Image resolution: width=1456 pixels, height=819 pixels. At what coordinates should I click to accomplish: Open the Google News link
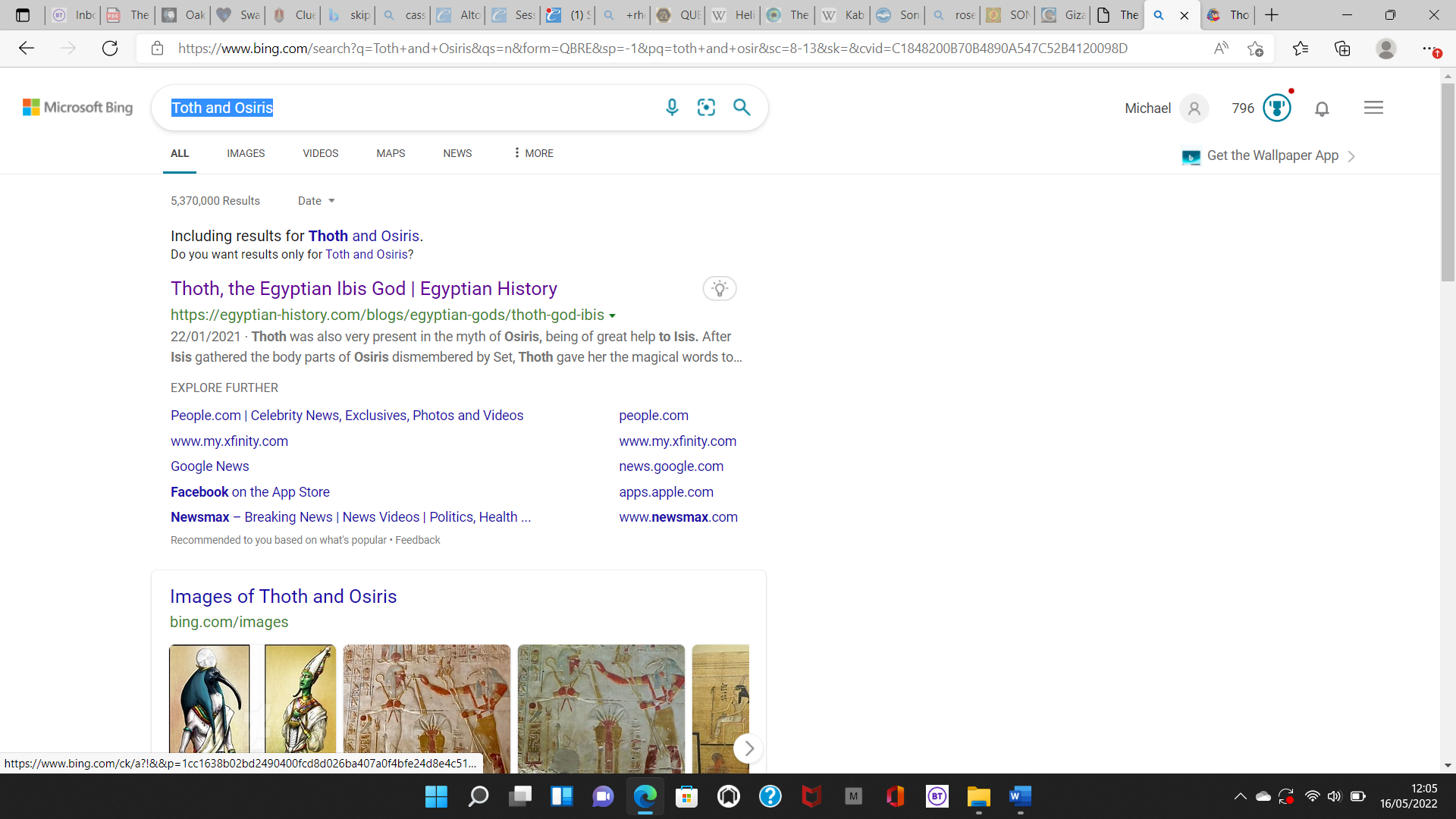[x=209, y=466]
